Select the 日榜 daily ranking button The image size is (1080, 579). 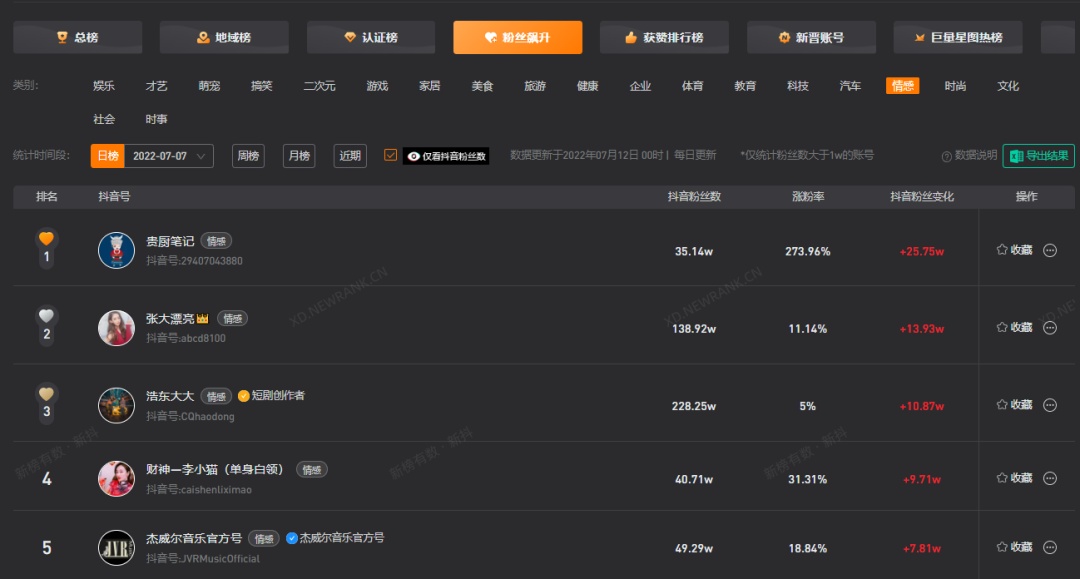(107, 156)
